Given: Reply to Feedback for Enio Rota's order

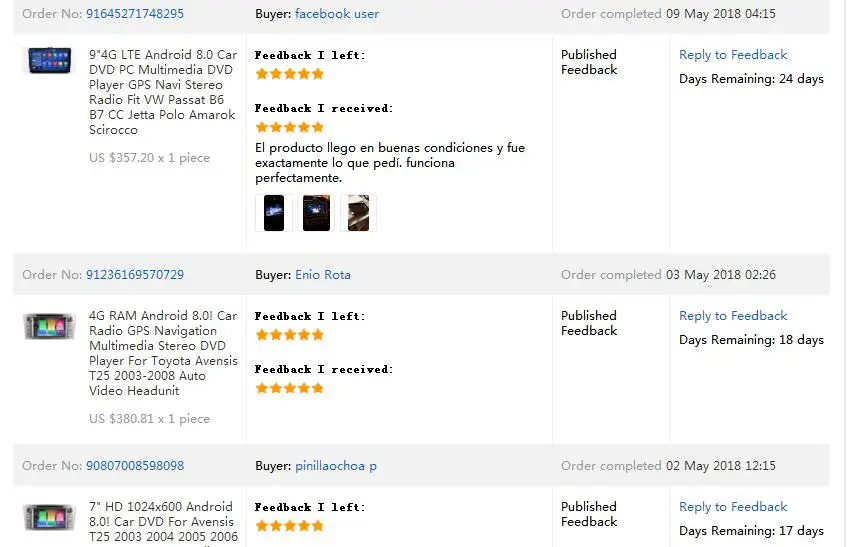Looking at the screenshot, I should click(x=733, y=316).
